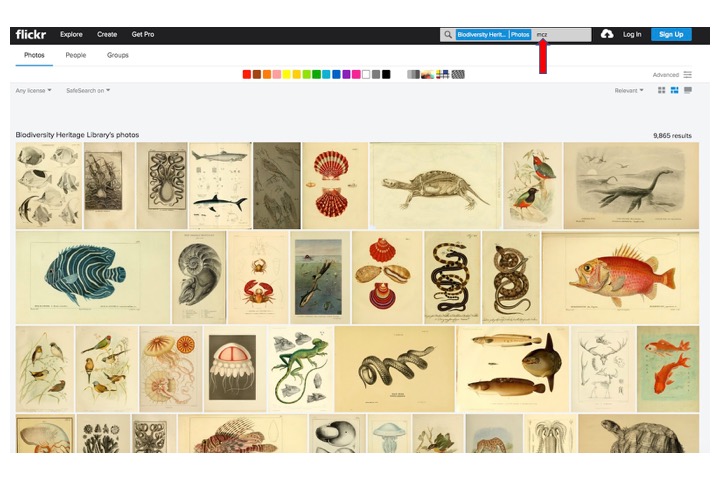Filter by magenta color swatch

356,74
